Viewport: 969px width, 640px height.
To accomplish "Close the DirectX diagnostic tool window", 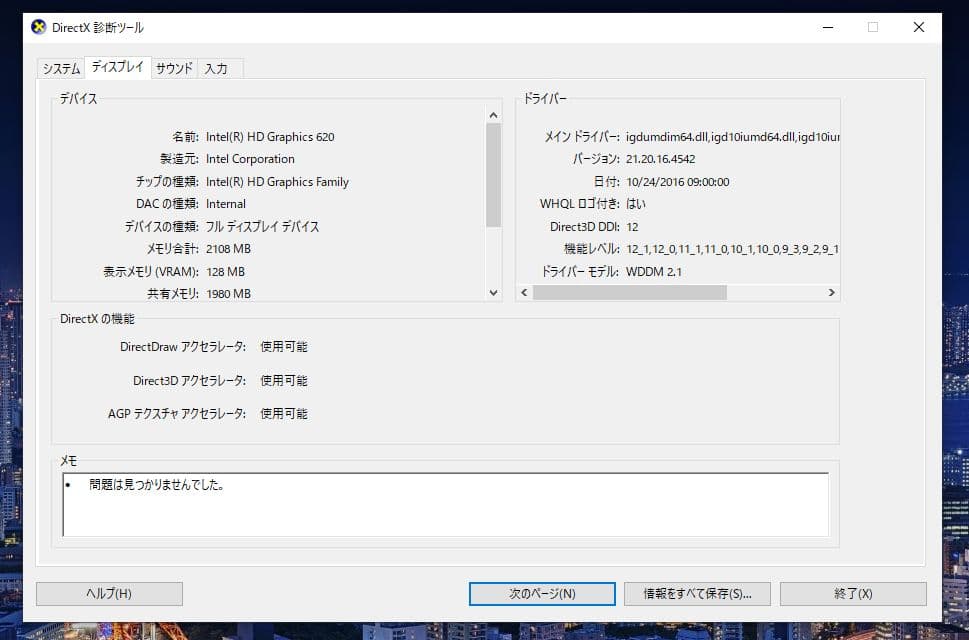I will 919,27.
